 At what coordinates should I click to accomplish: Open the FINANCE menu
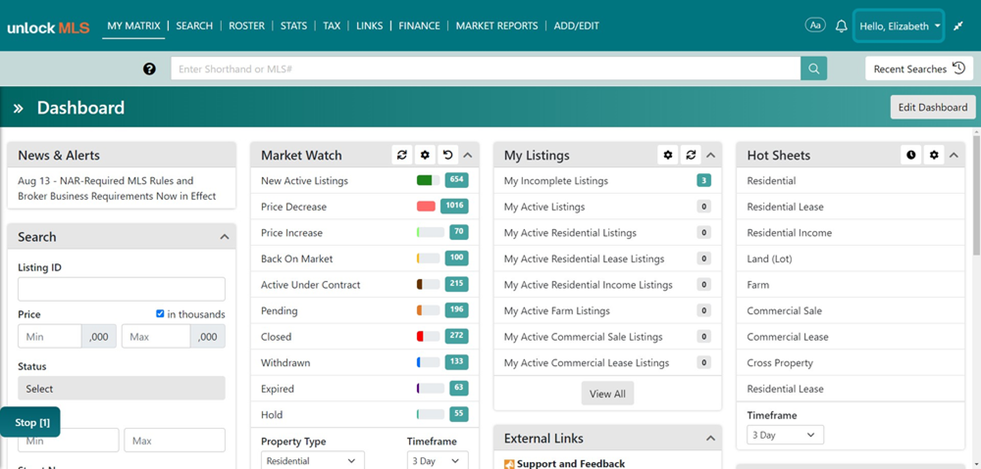click(419, 26)
